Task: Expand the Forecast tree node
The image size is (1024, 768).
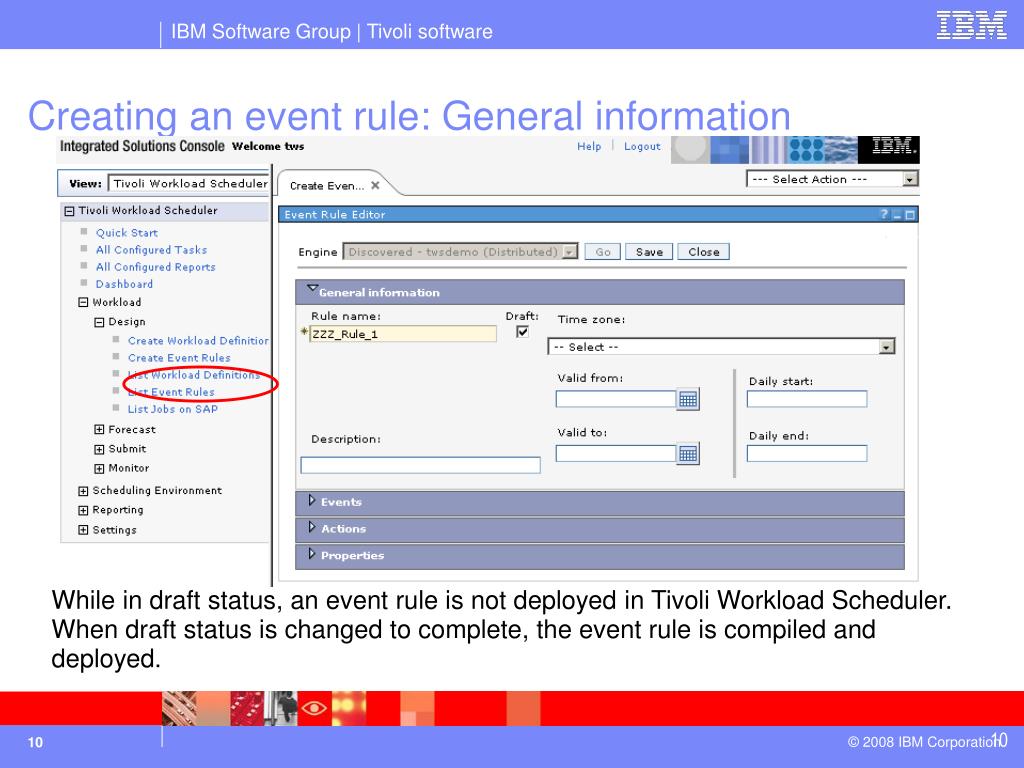Action: [99, 430]
